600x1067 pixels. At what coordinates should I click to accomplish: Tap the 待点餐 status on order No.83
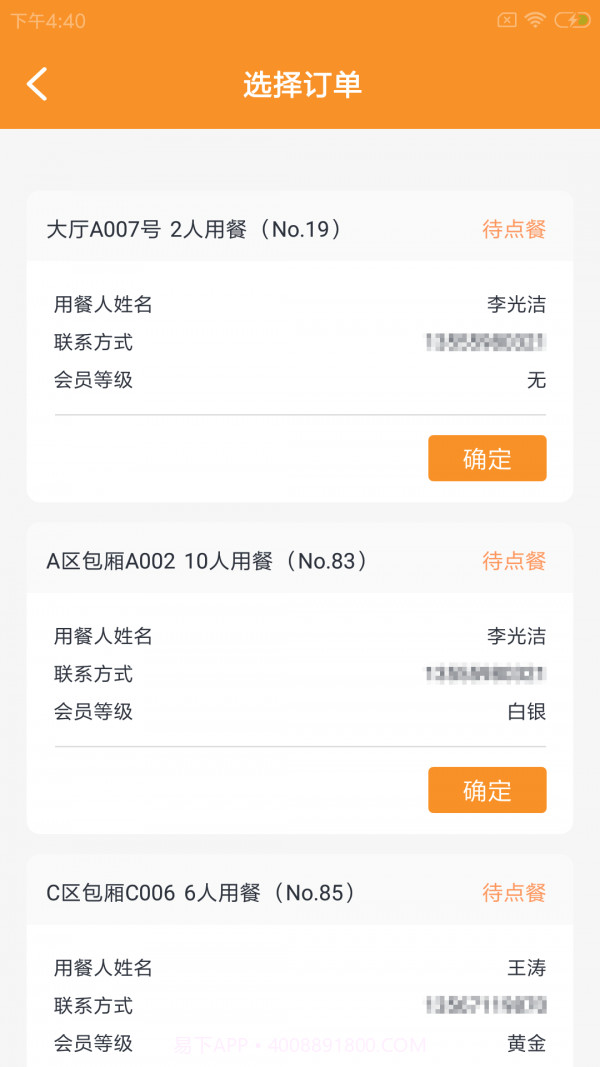click(513, 561)
